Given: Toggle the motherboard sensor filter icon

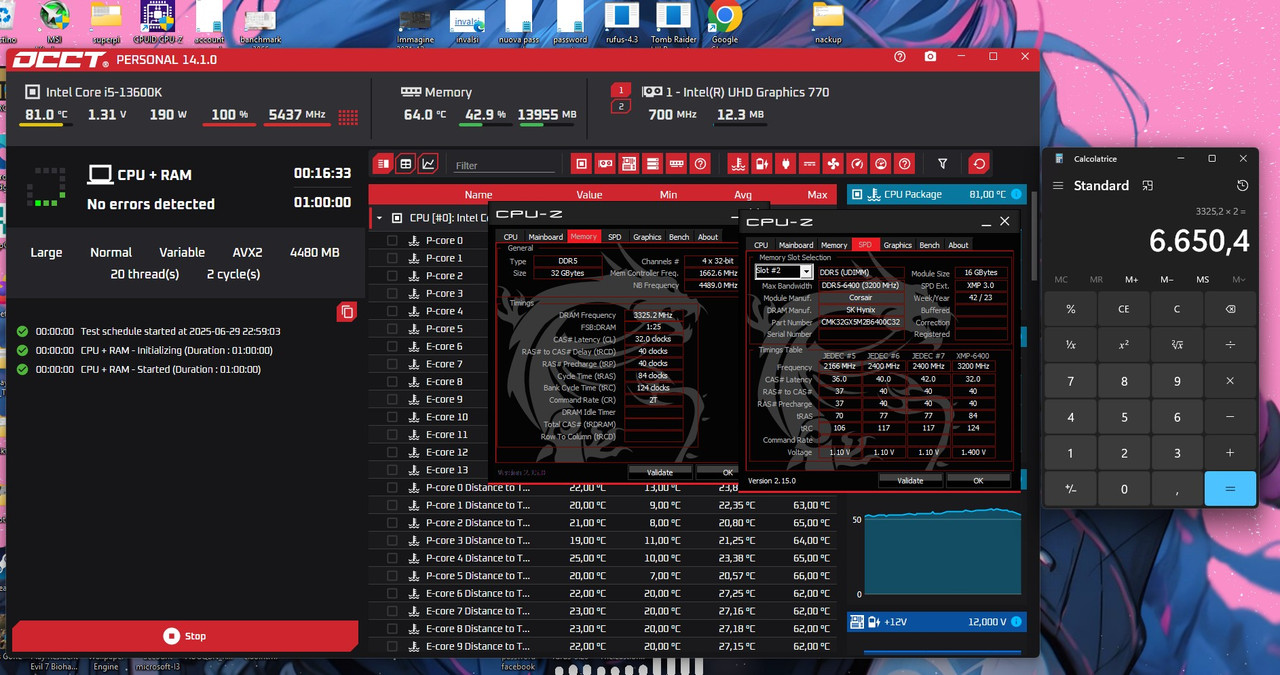Looking at the screenshot, I should (x=629, y=164).
